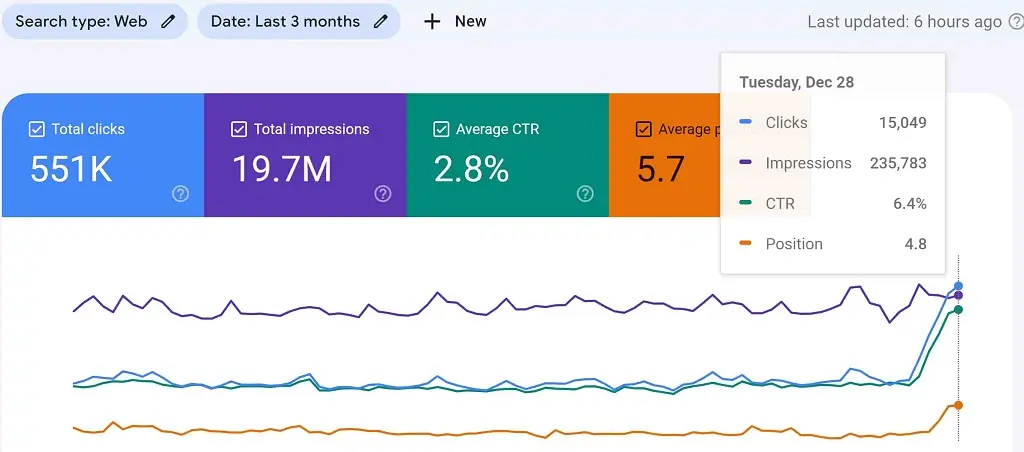This screenshot has width=1024, height=452.
Task: Toggle the Total impressions checkbox
Action: [x=239, y=129]
